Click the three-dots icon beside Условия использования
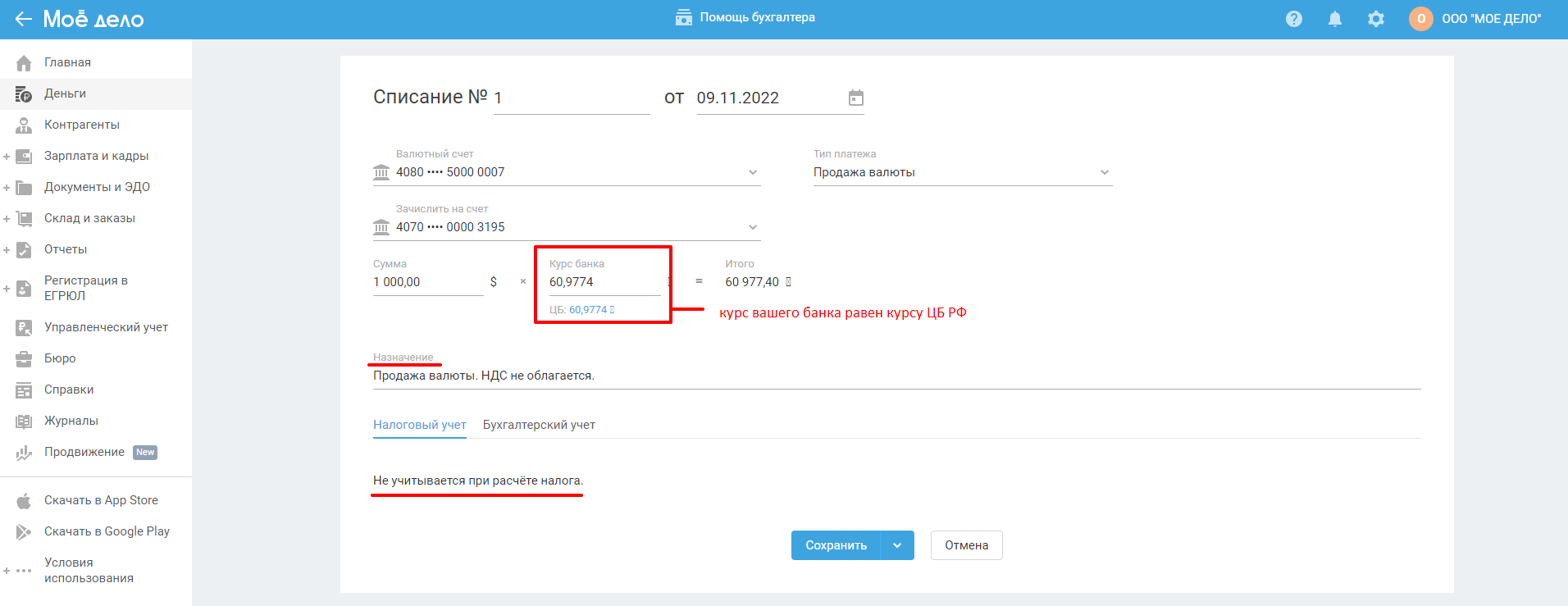This screenshot has height=606, width=1568. tap(24, 571)
